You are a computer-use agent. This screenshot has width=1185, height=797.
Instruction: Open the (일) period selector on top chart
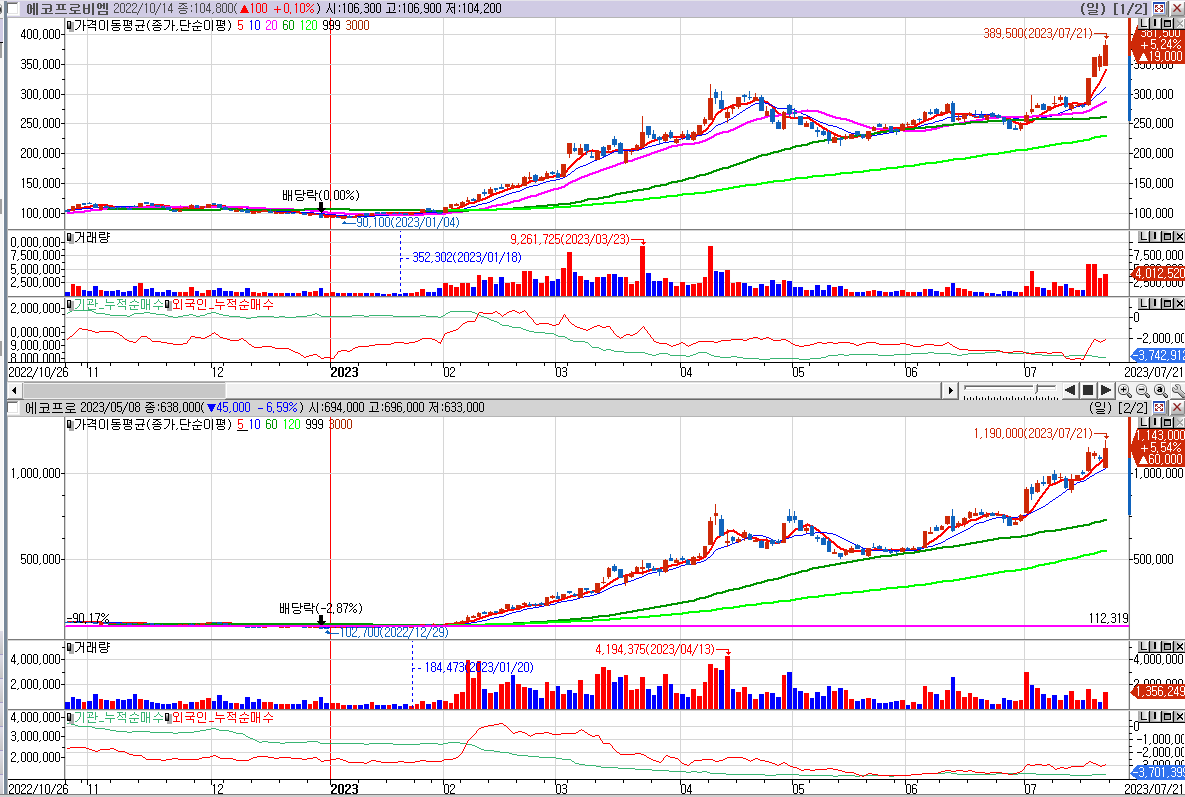pos(1093,8)
